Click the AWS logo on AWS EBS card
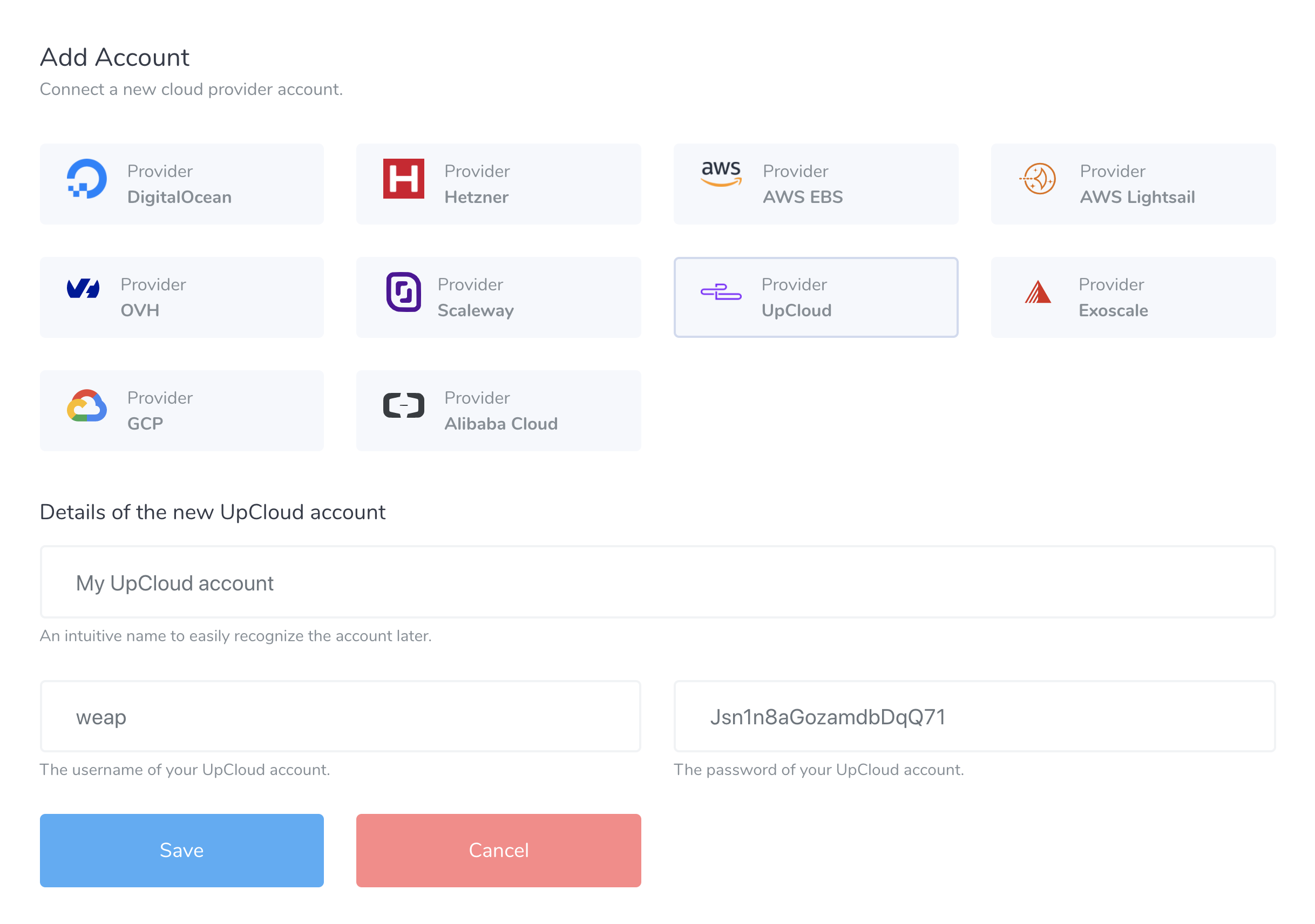Viewport: 1315px width, 924px height. (721, 173)
